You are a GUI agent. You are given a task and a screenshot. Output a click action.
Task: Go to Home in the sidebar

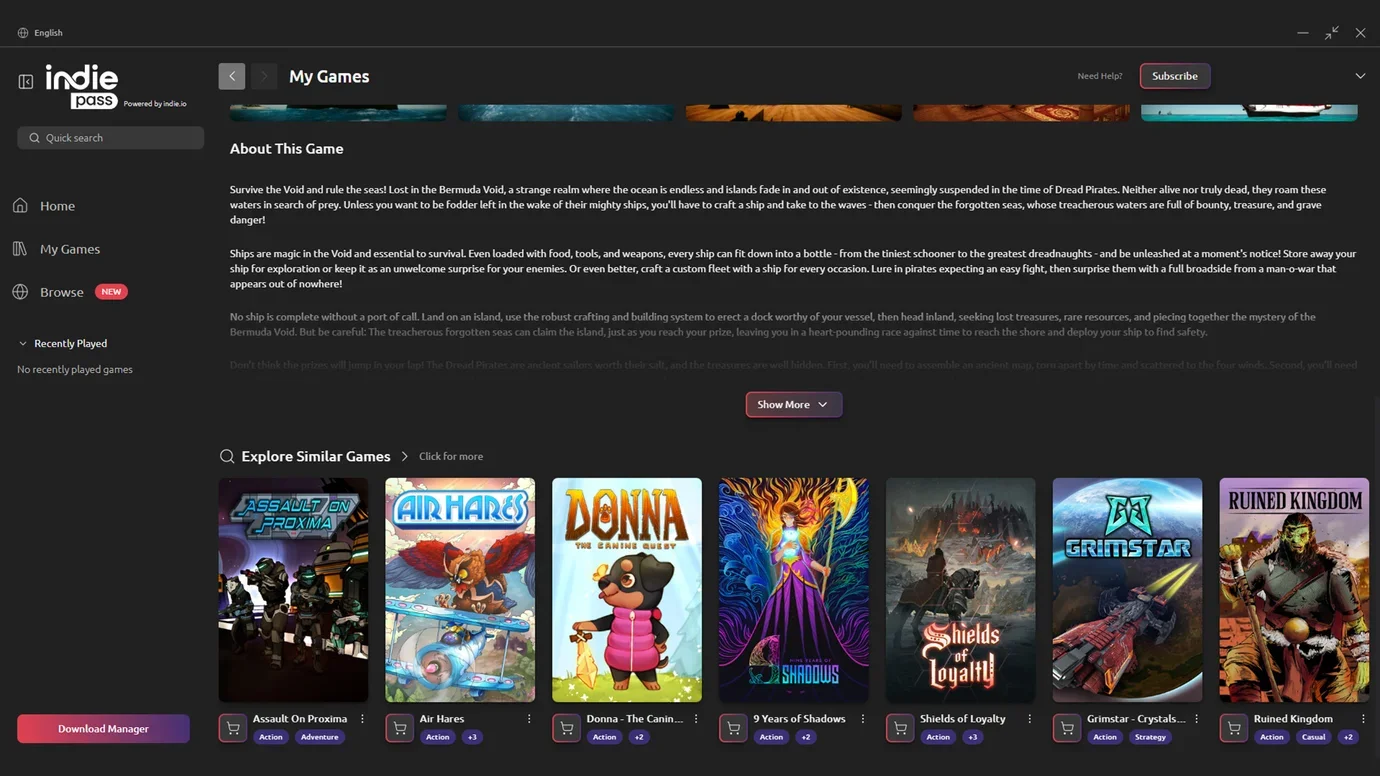tap(57, 206)
